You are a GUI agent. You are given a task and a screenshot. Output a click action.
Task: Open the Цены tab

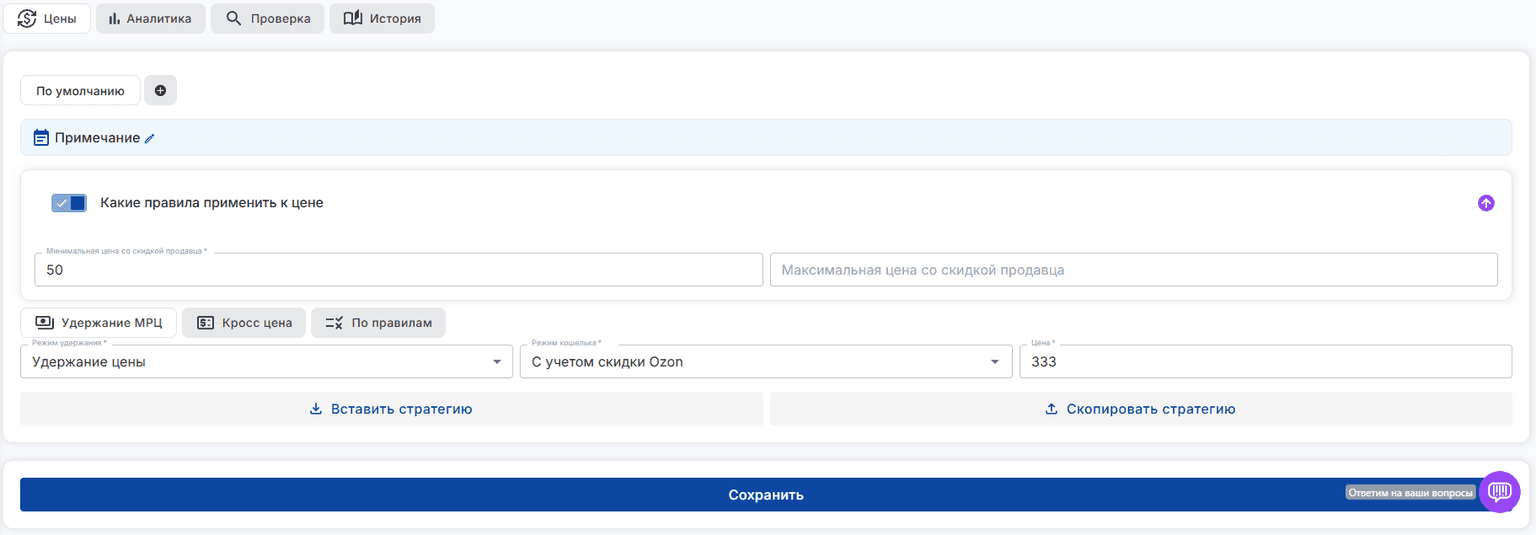click(47, 18)
